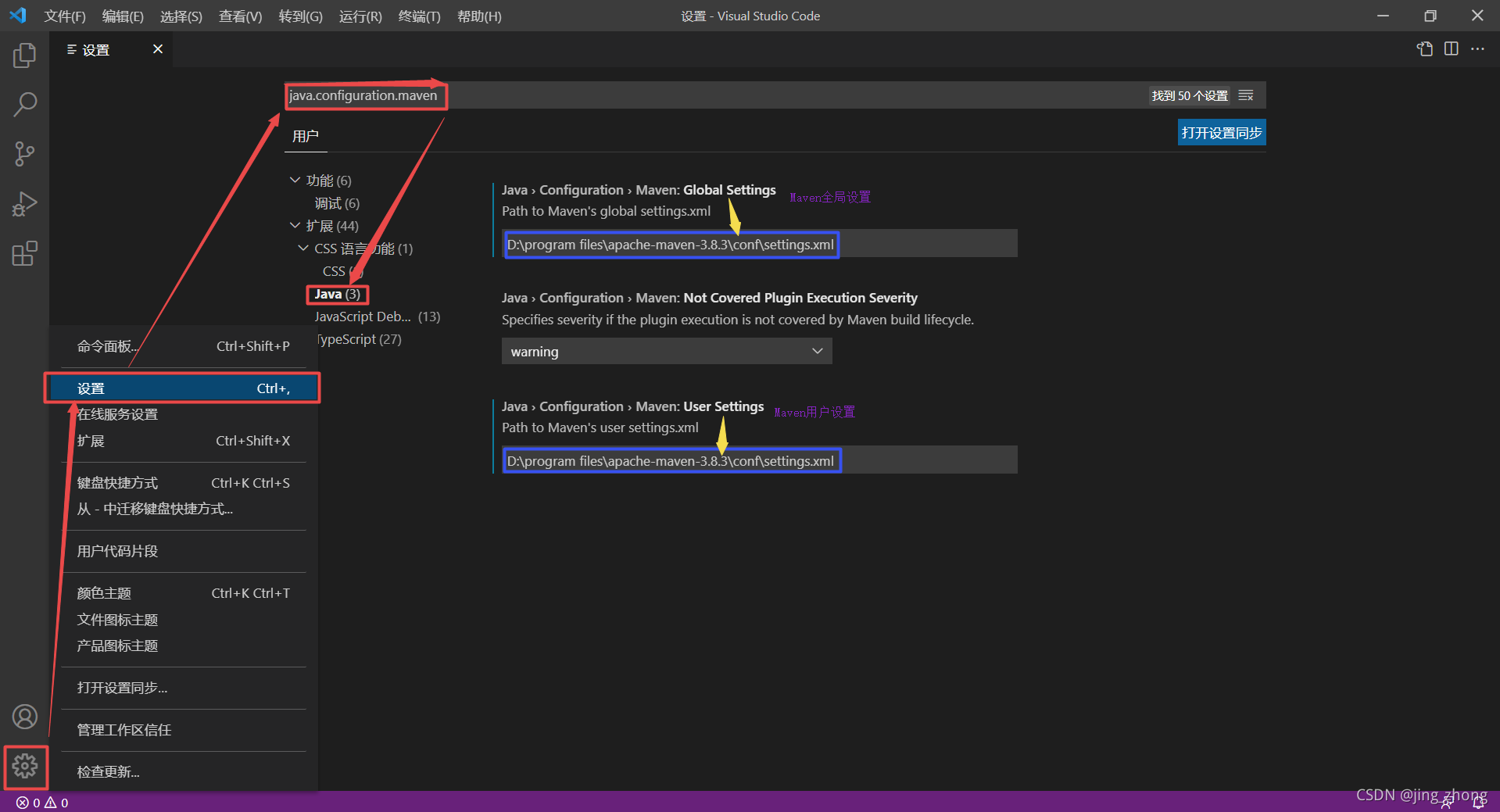Image resolution: width=1500 pixels, height=812 pixels.
Task: Collapse the 扩展 (44) settings group
Action: [x=295, y=226]
